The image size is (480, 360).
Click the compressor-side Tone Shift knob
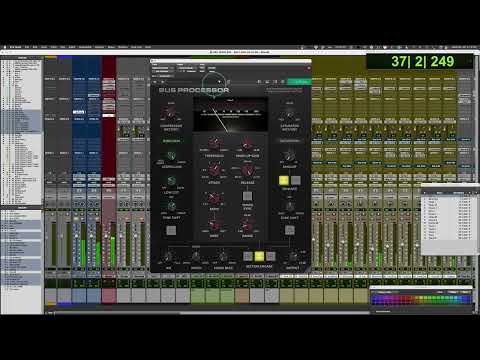tap(171, 207)
